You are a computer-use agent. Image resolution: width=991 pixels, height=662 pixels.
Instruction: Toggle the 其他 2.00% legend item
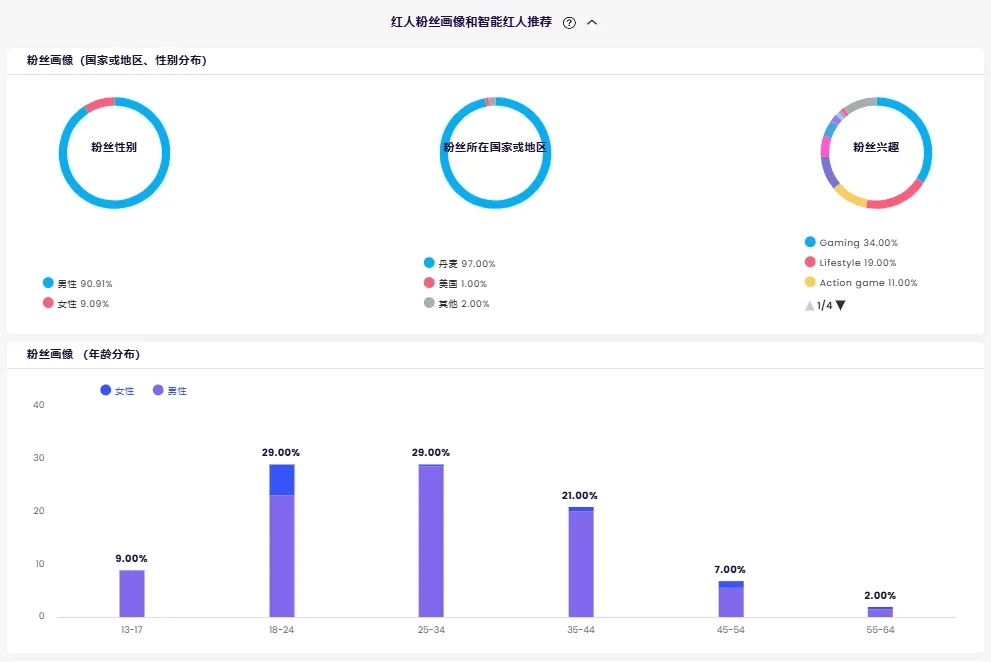pos(456,303)
